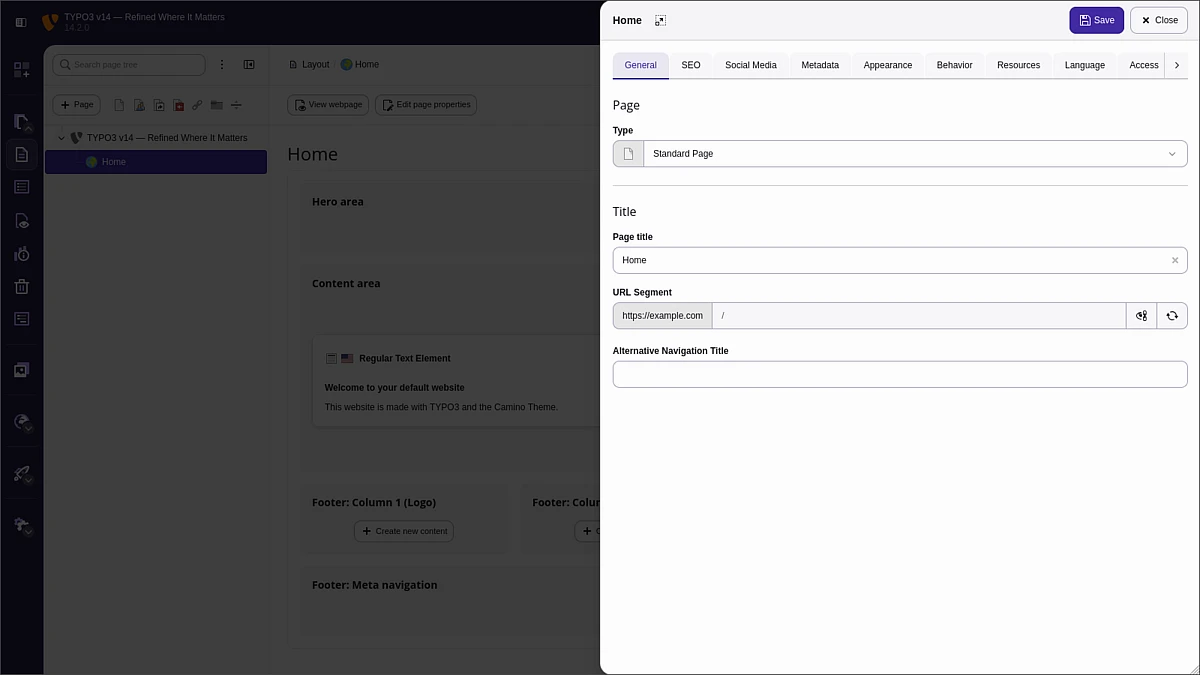Open the View page preview module
This screenshot has width=1200, height=675.
point(22,221)
